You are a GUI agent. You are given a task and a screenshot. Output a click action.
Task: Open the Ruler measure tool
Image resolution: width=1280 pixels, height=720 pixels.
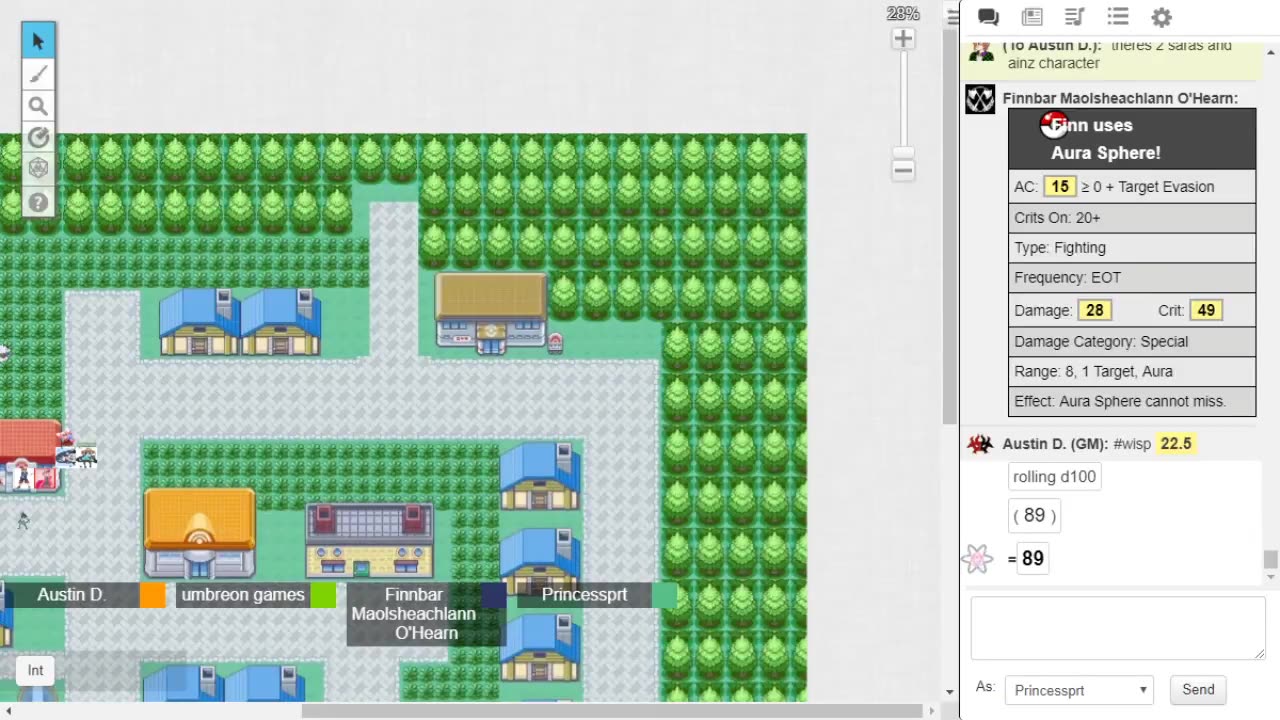pyautogui.click(x=38, y=138)
